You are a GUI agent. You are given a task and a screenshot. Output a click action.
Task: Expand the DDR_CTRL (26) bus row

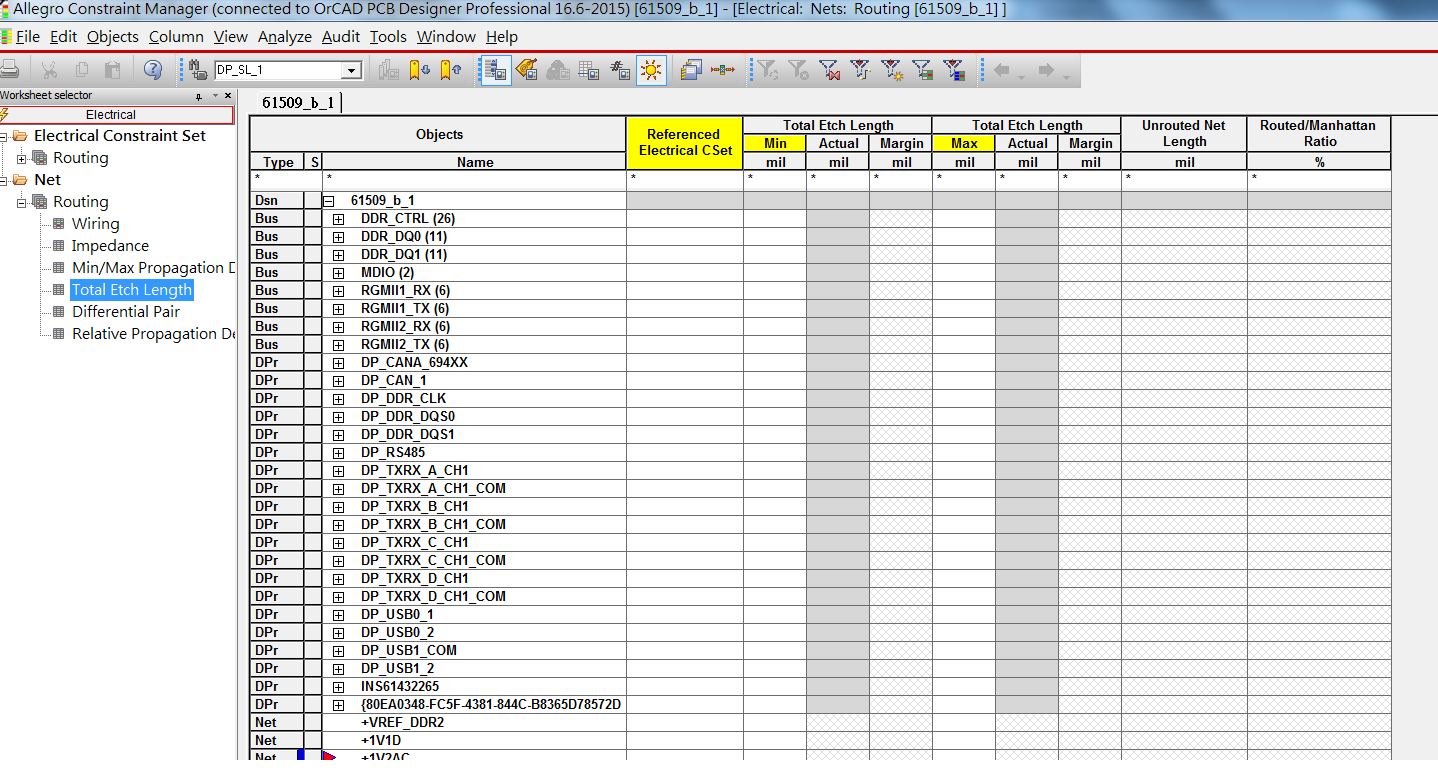coord(338,219)
